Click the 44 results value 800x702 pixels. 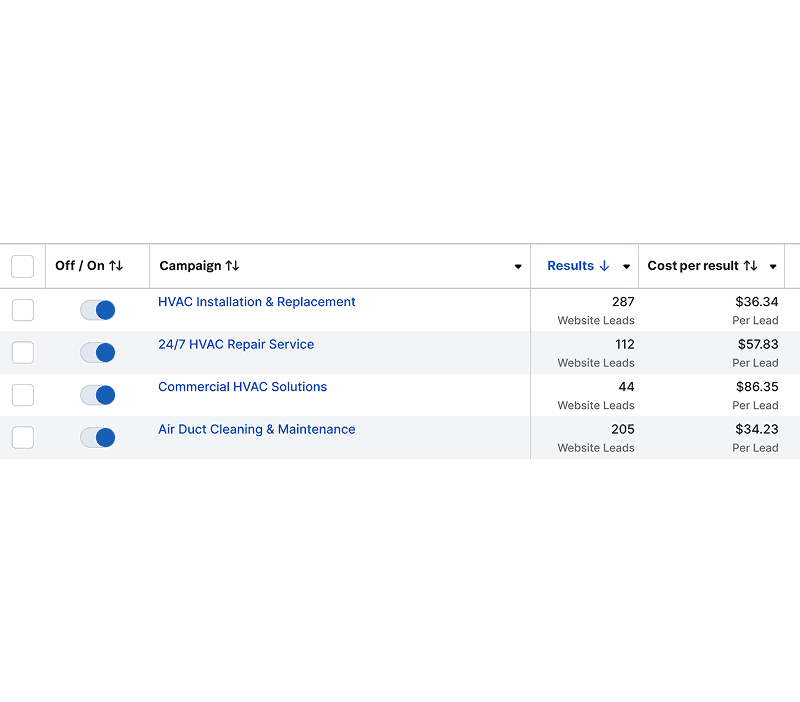tap(627, 387)
